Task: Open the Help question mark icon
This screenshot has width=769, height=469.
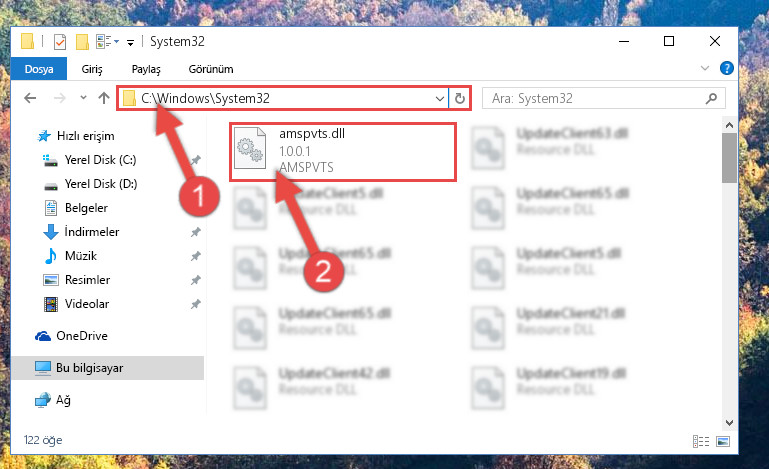Action: point(726,68)
